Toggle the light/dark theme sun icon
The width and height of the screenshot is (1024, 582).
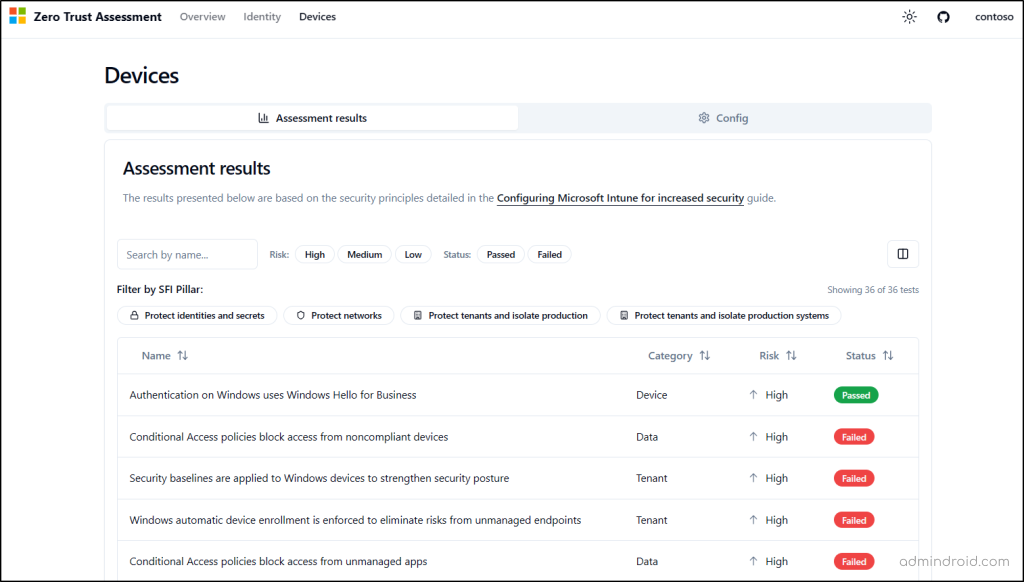click(x=909, y=17)
